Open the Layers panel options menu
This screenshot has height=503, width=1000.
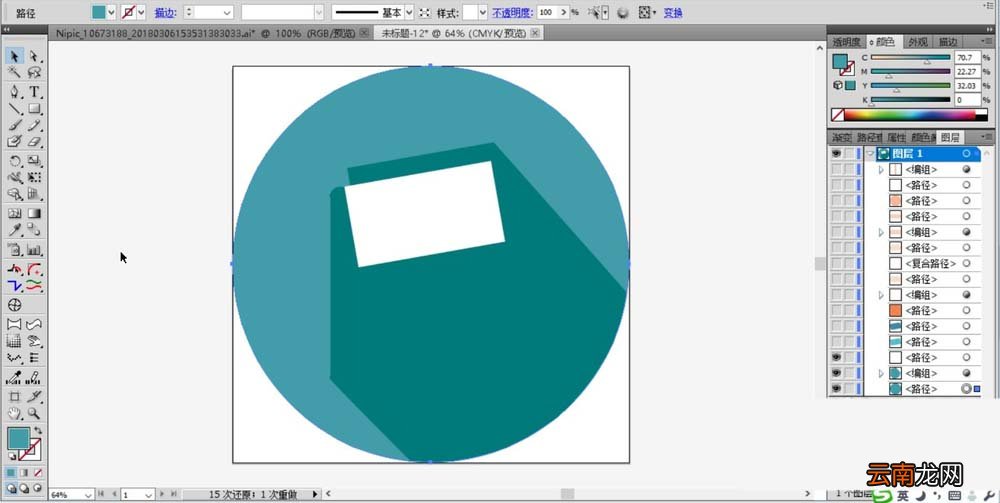point(989,136)
